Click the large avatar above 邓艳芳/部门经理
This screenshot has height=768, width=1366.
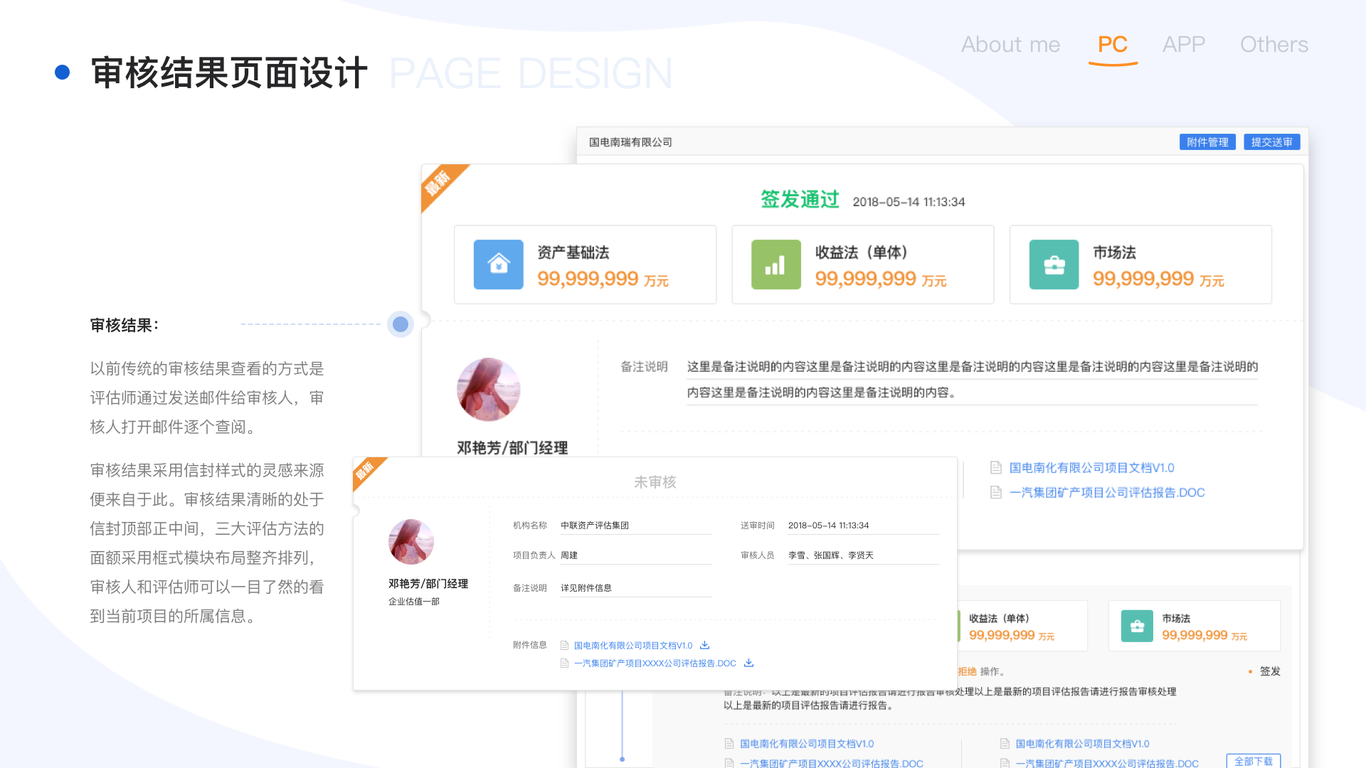click(488, 389)
